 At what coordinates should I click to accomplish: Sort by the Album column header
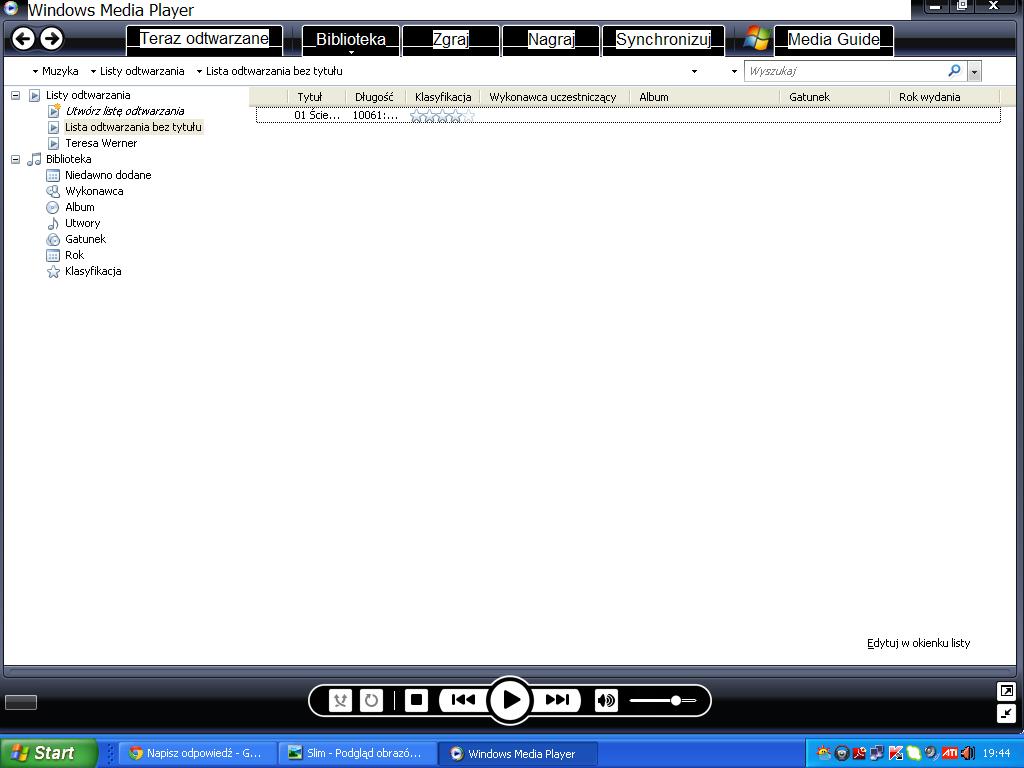point(704,97)
